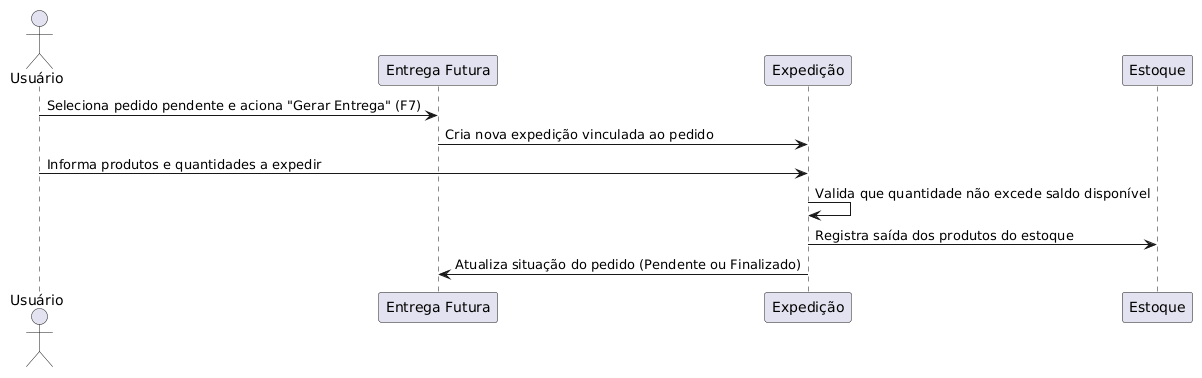Click 'Cria nova expedição vinculada ao pedido' message

580,135
